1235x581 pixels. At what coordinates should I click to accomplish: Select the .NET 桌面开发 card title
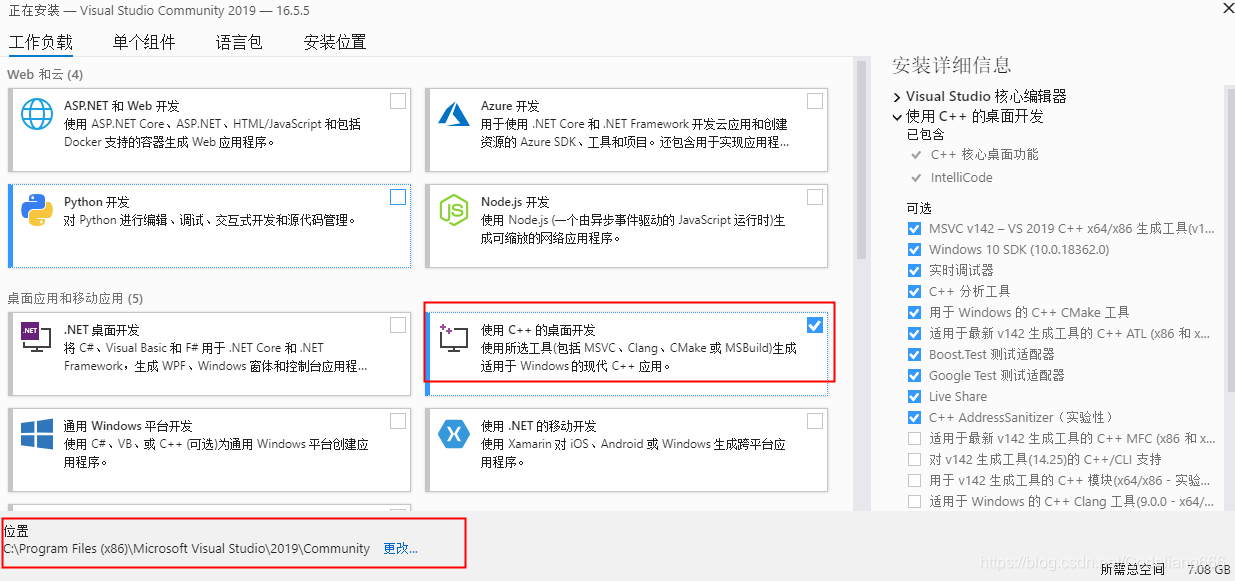pyautogui.click(x=101, y=329)
